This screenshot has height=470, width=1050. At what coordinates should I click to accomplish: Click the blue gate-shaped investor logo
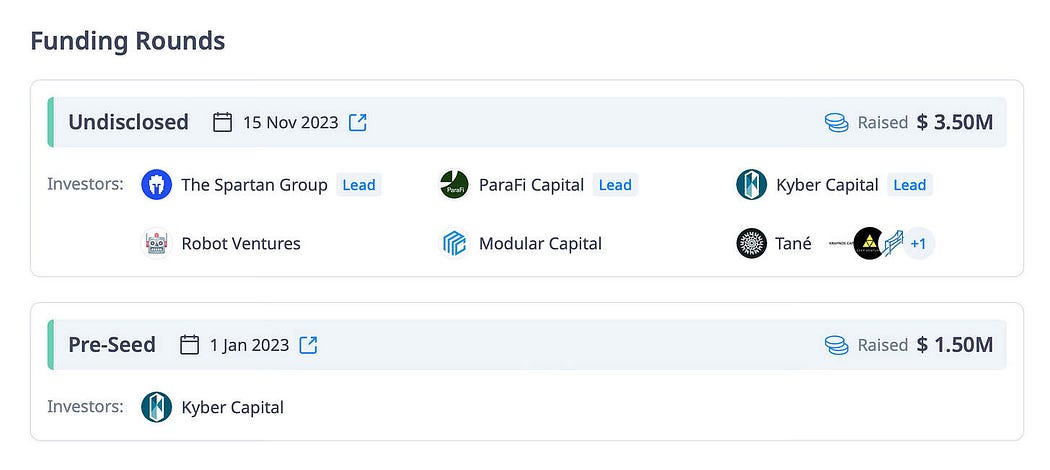click(893, 243)
